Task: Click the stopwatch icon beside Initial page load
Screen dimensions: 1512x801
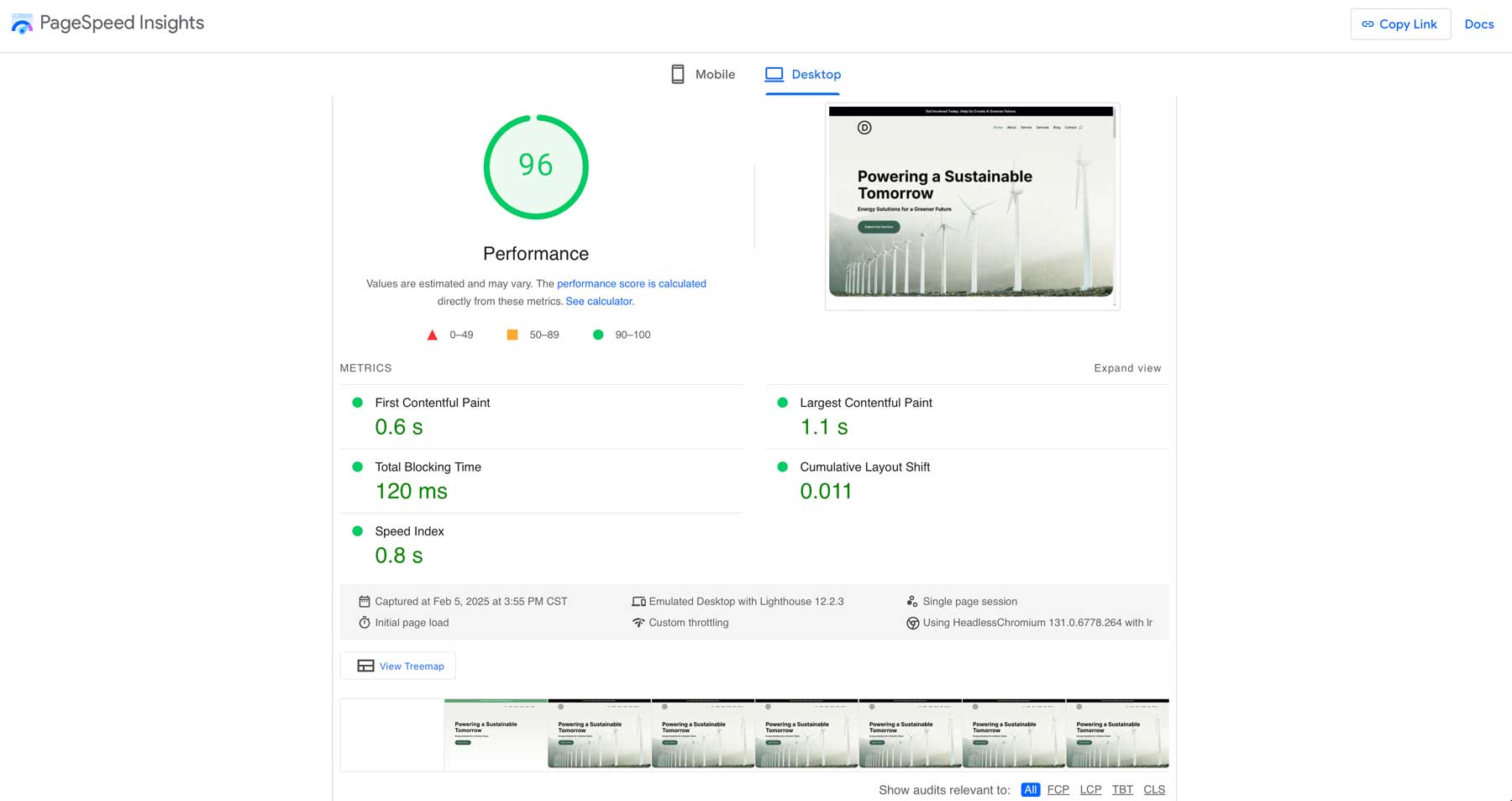Action: 364,622
